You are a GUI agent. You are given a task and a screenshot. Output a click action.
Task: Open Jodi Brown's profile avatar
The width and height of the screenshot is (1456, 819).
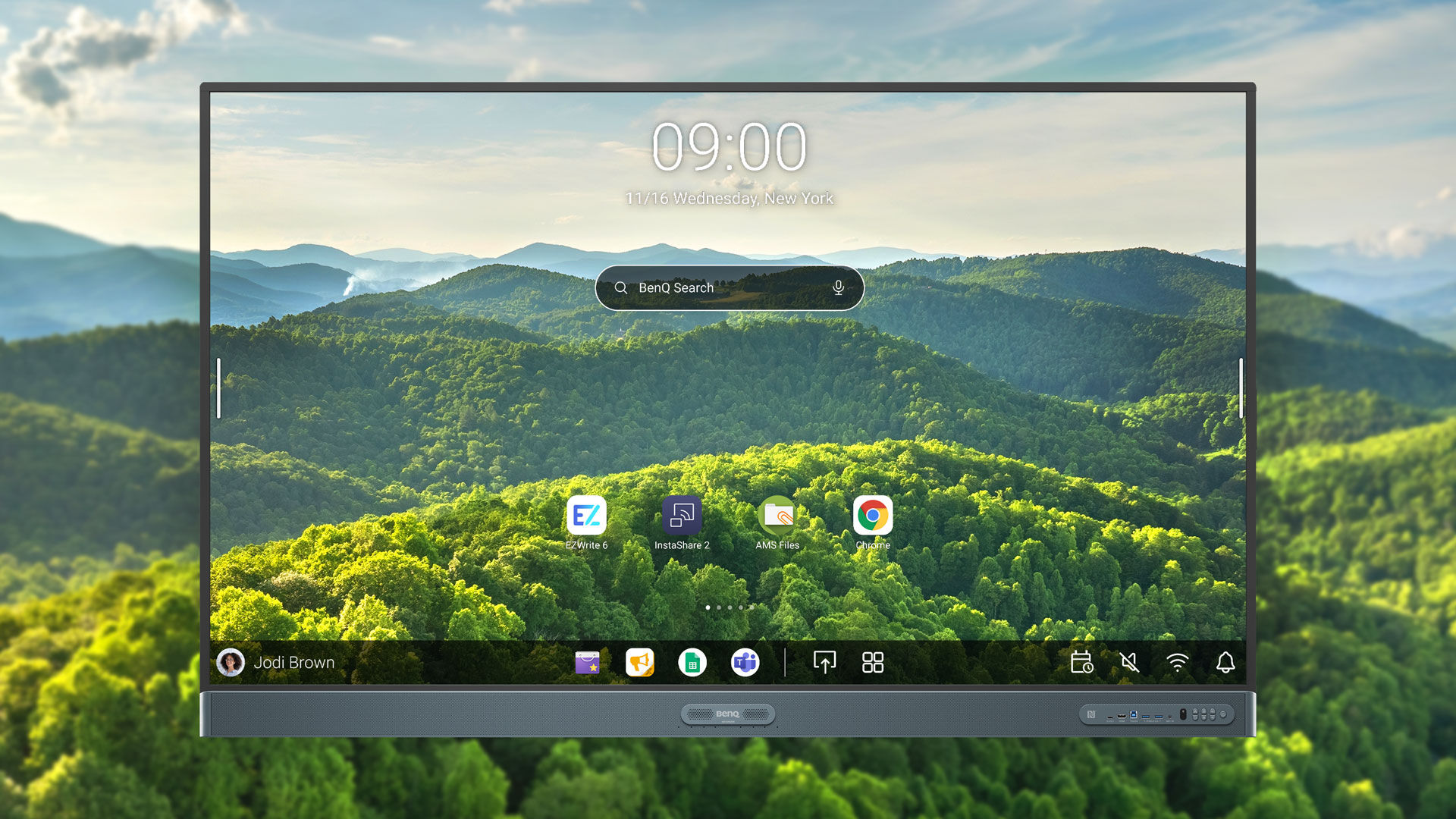pos(231,663)
